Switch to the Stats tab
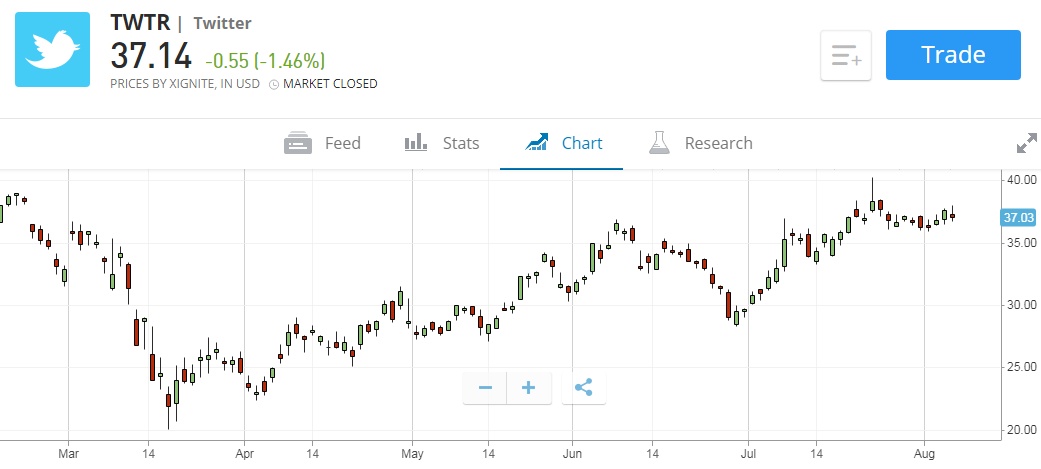Image resolution: width=1041 pixels, height=469 pixels. [x=461, y=143]
